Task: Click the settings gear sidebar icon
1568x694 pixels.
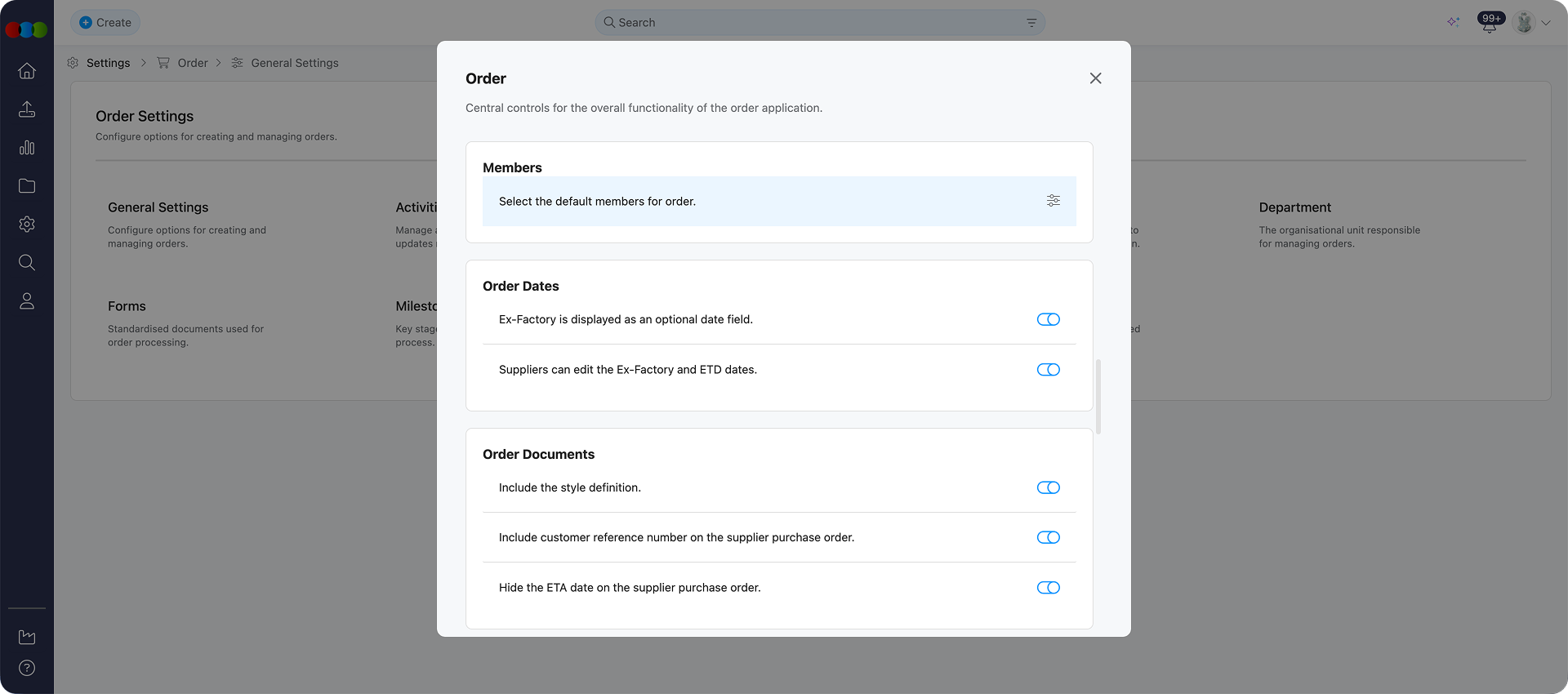Action: [27, 225]
